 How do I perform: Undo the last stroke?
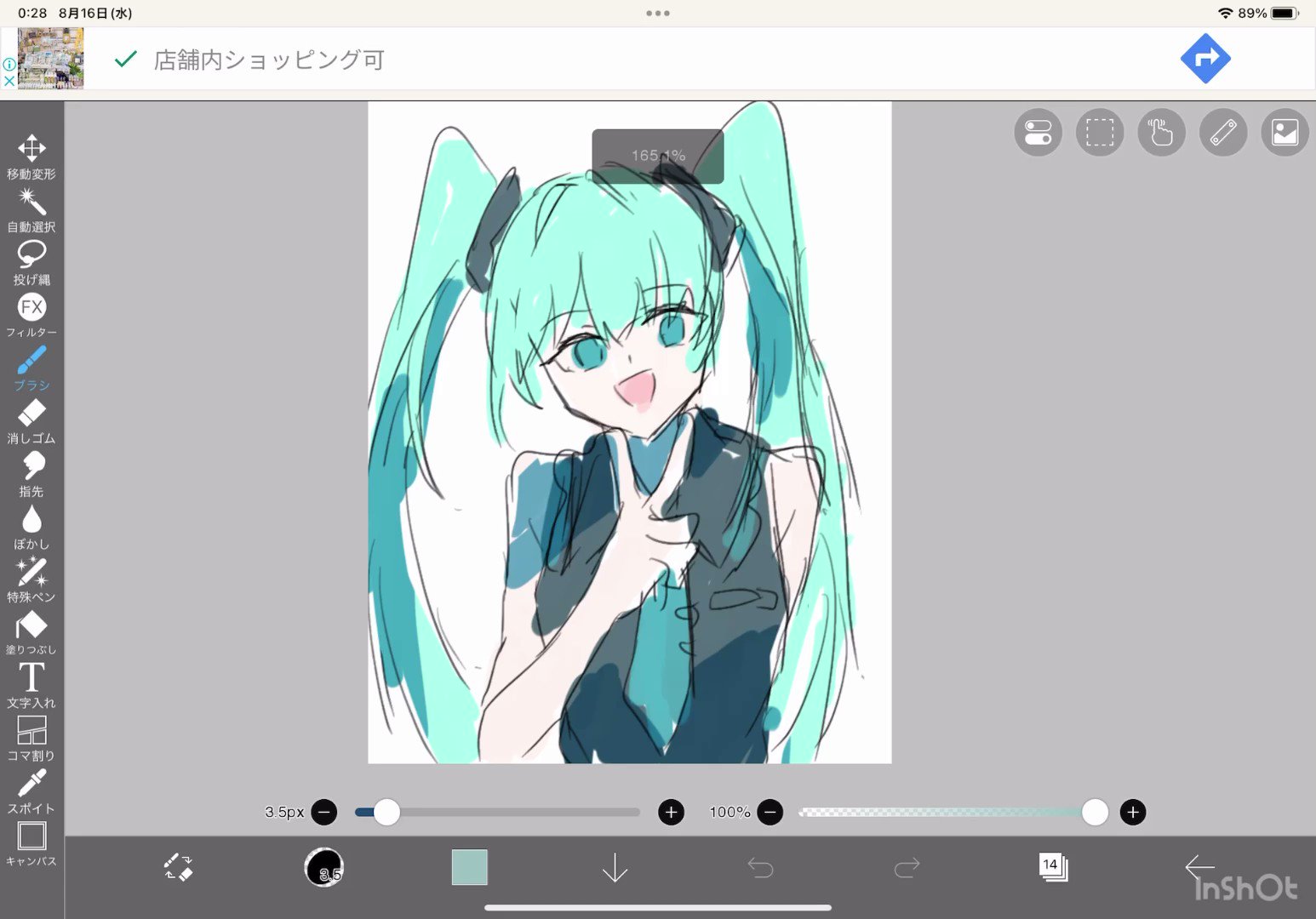(760, 867)
